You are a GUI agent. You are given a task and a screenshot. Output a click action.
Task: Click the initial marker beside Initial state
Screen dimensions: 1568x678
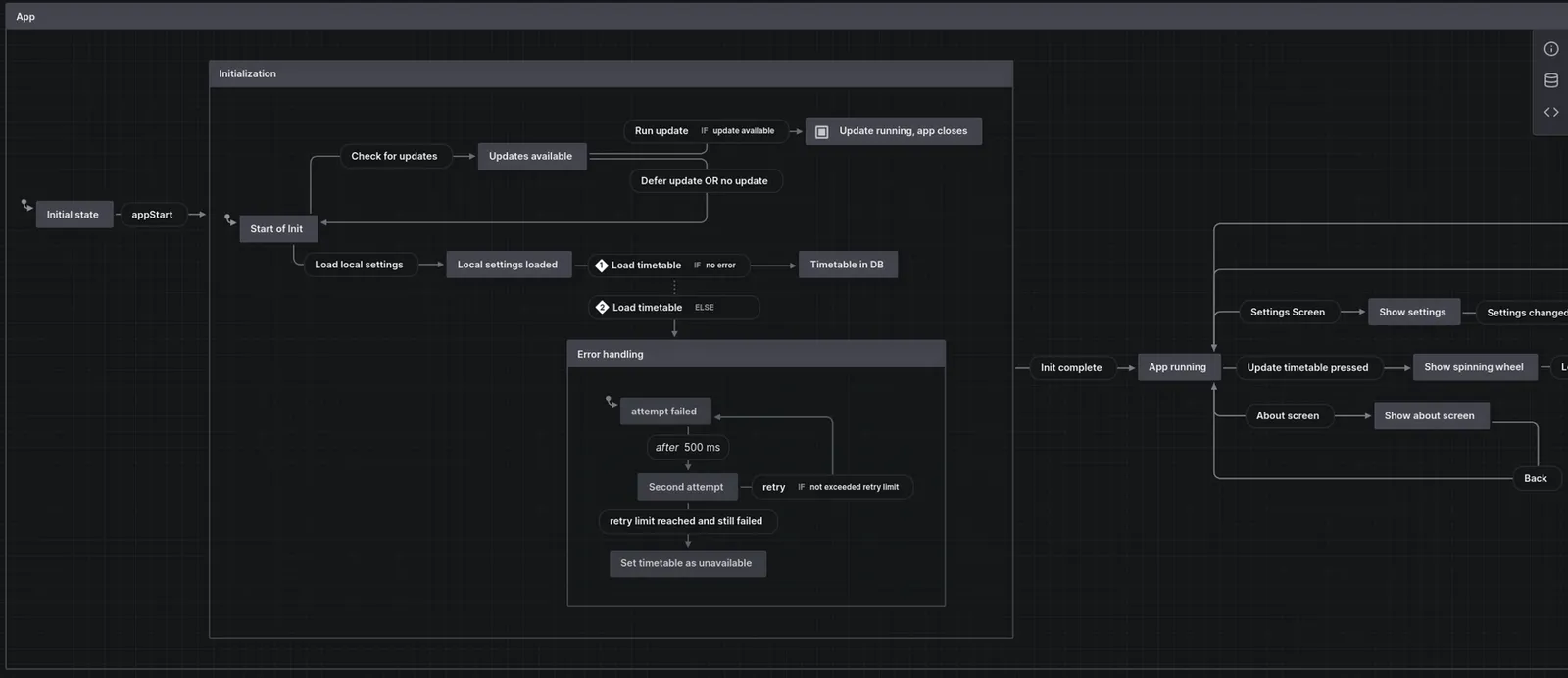[x=26, y=205]
